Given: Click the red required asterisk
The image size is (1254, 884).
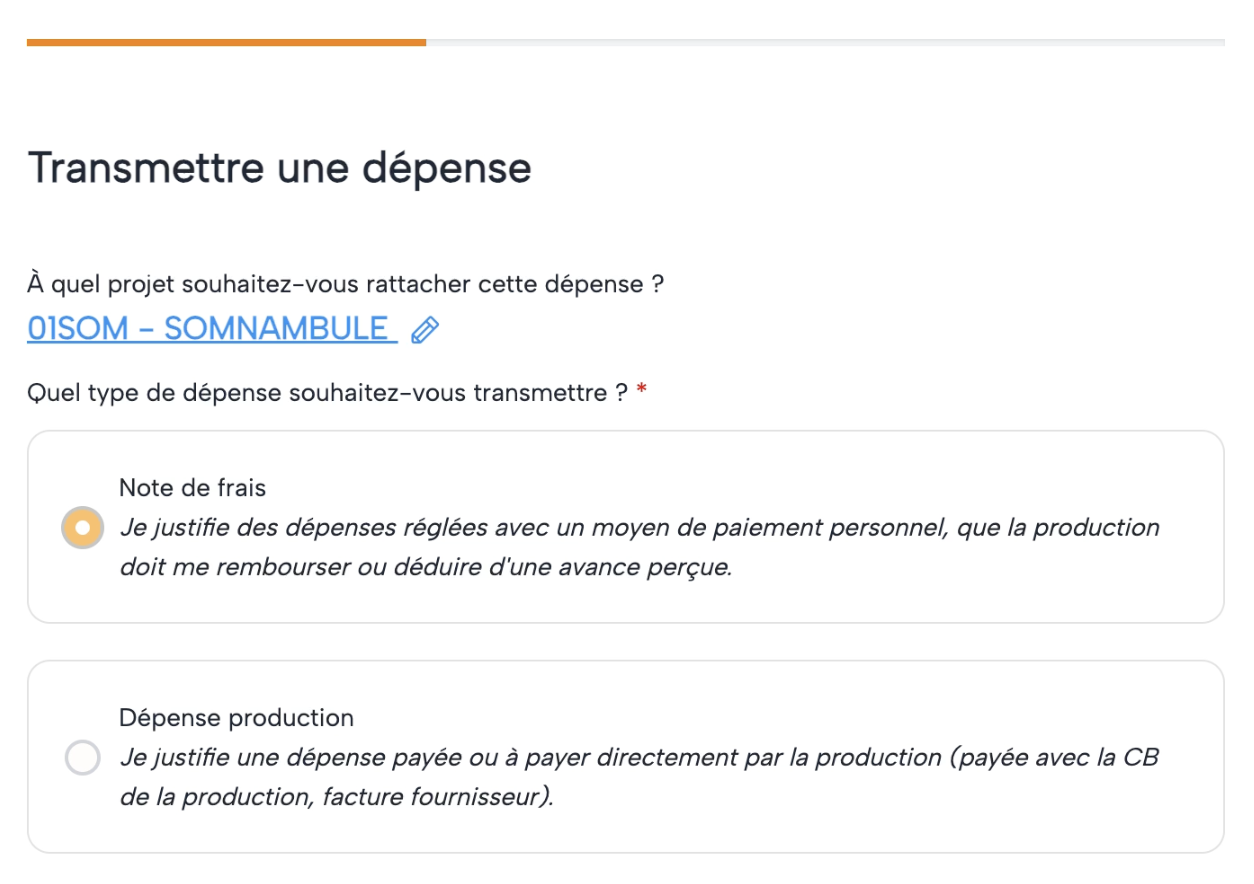Looking at the screenshot, I should pyautogui.click(x=641, y=393).
